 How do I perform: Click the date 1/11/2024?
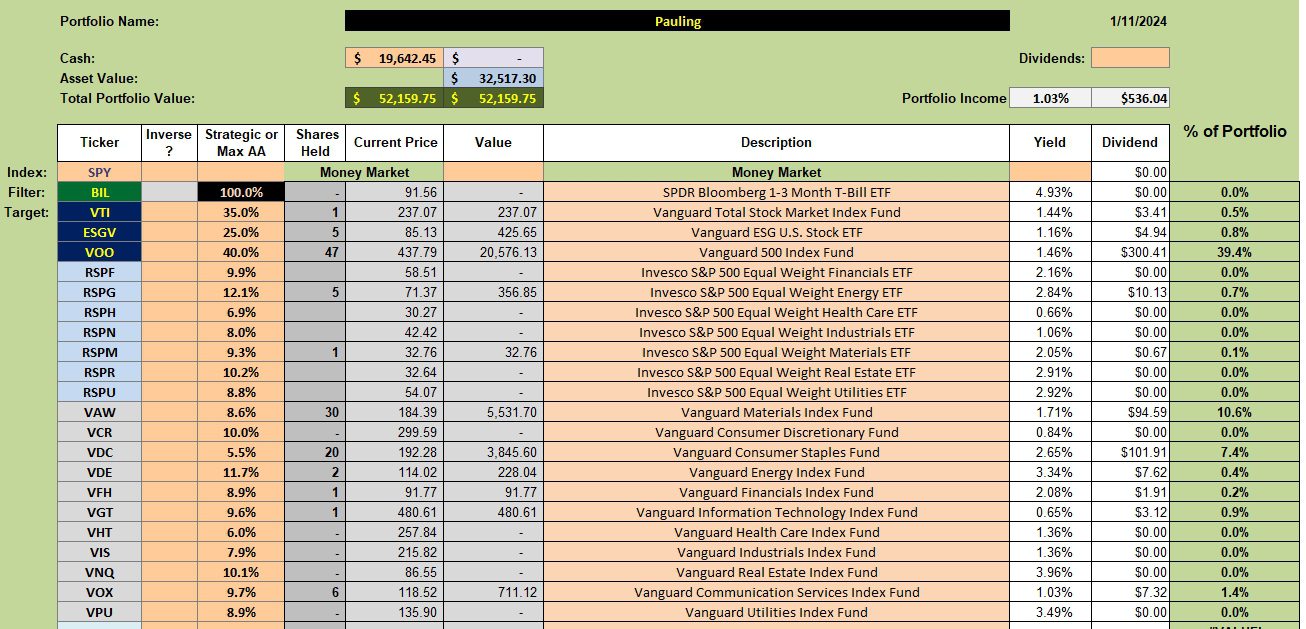[1138, 21]
